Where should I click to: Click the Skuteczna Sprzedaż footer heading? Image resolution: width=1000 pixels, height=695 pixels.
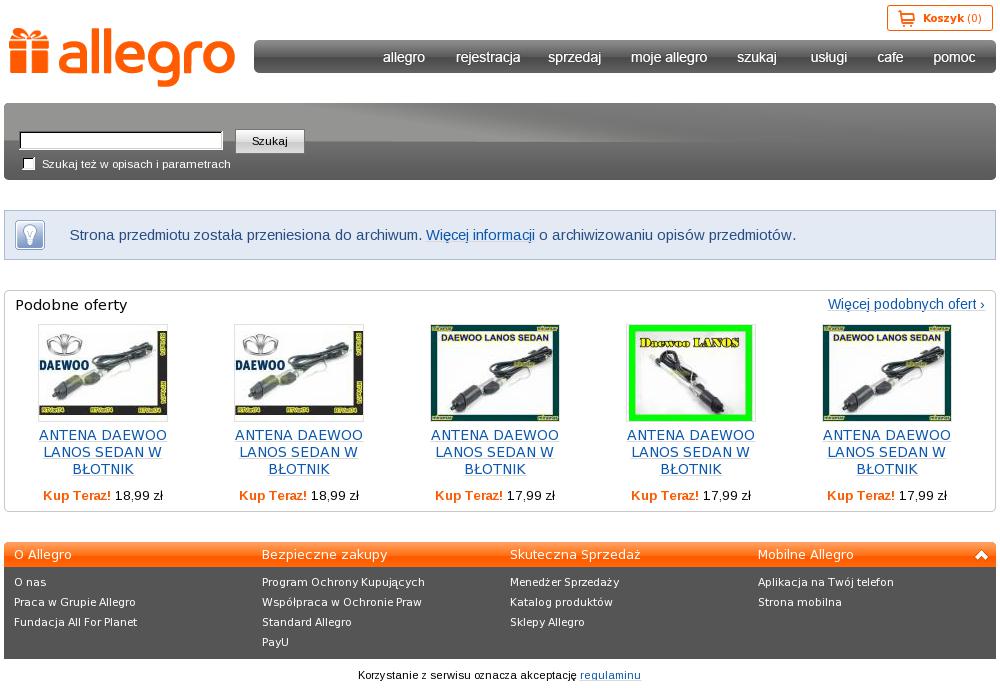575,555
